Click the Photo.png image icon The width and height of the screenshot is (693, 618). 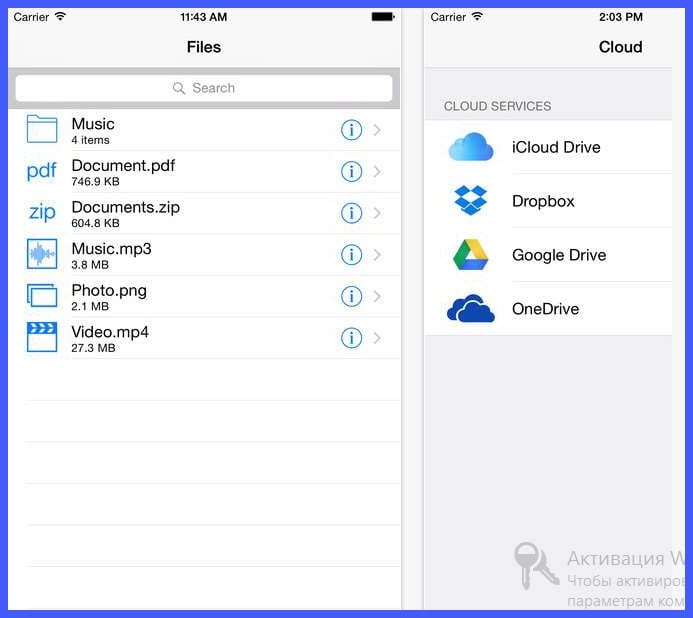(42, 295)
